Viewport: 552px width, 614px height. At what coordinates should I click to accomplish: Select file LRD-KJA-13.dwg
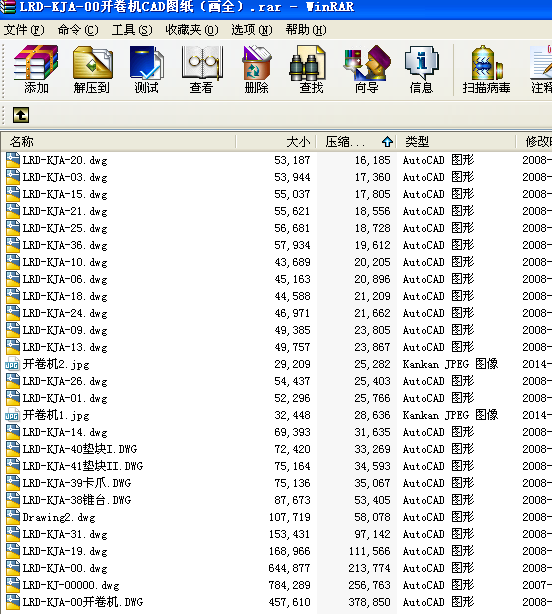pos(65,347)
